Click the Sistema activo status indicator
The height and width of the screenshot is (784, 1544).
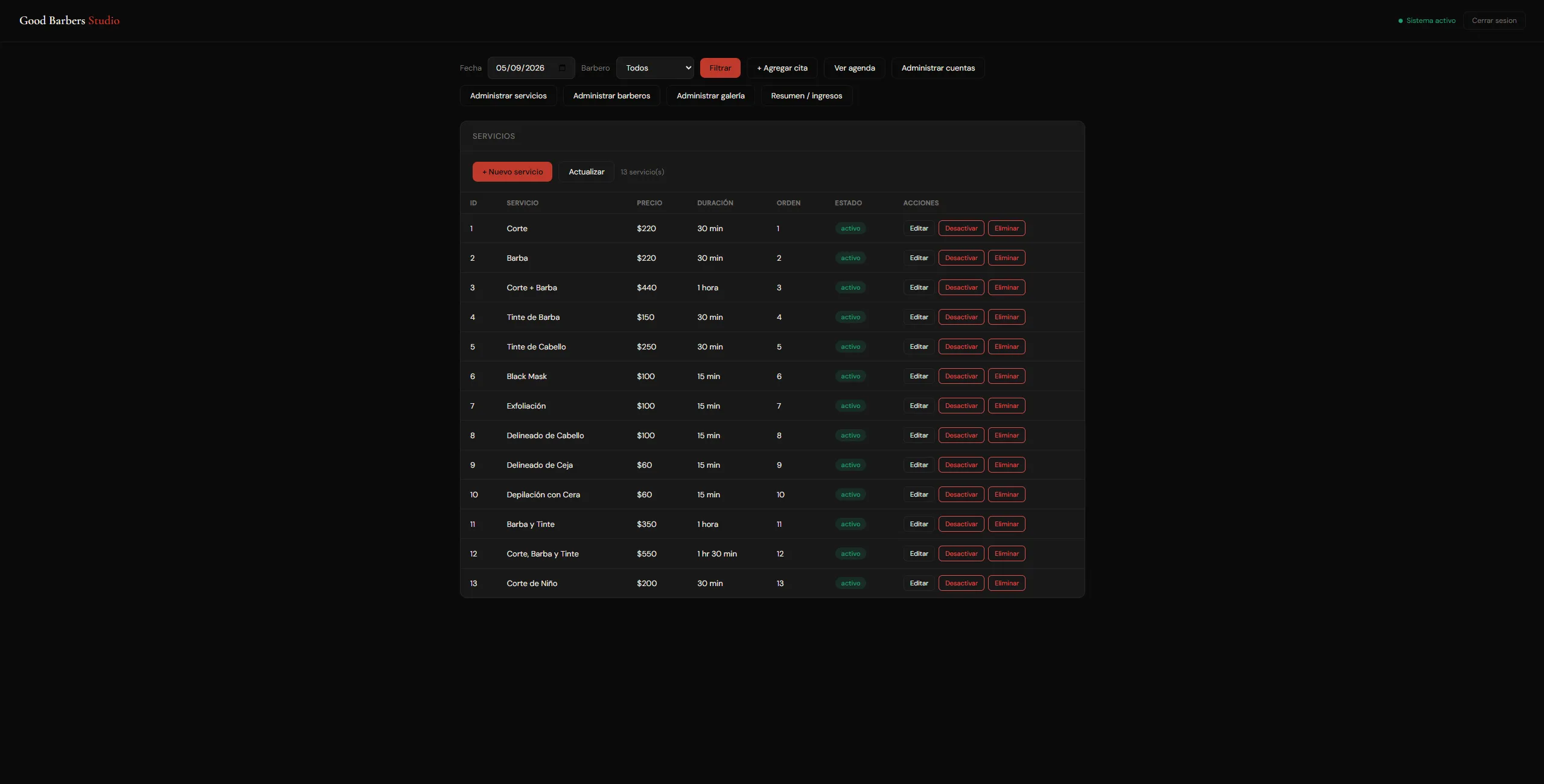[1427, 21]
